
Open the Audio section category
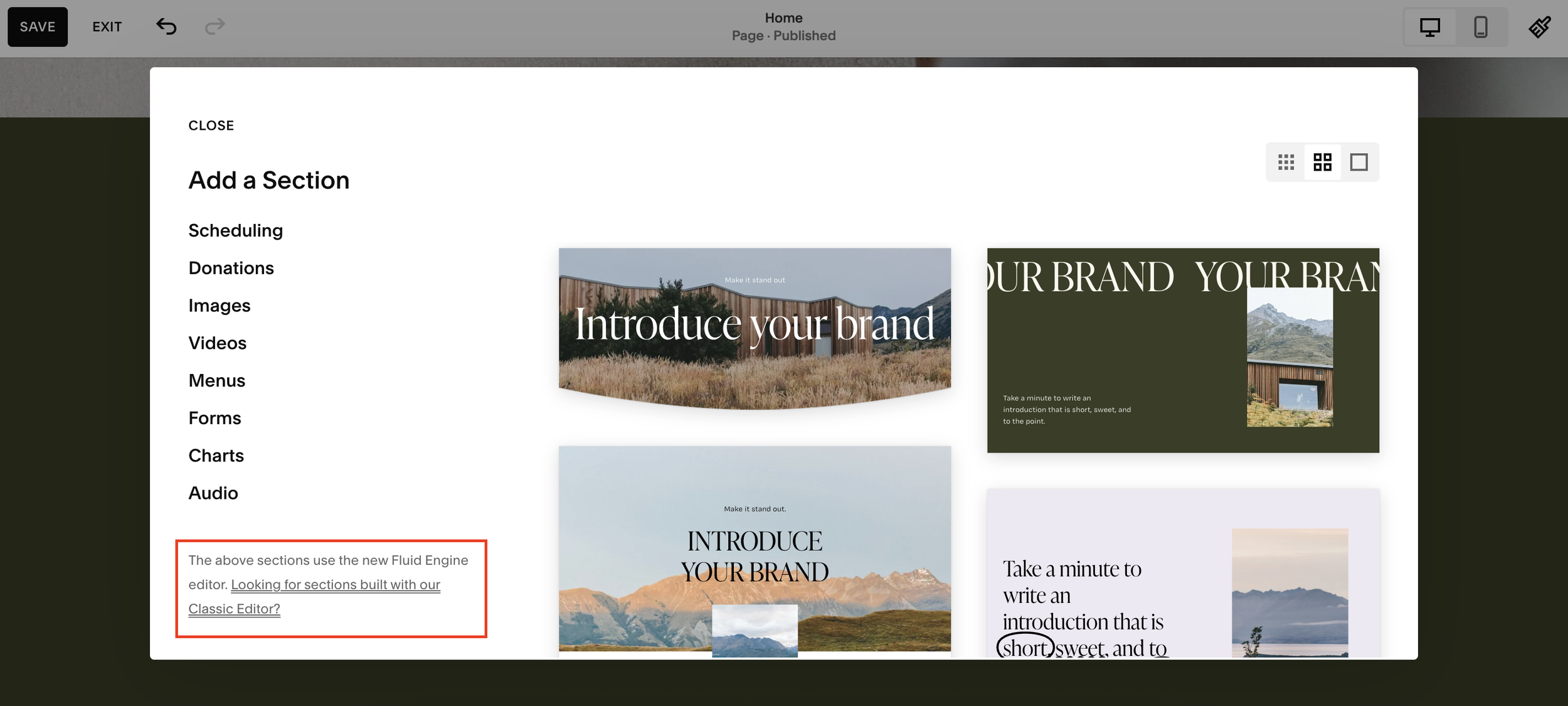pos(213,493)
